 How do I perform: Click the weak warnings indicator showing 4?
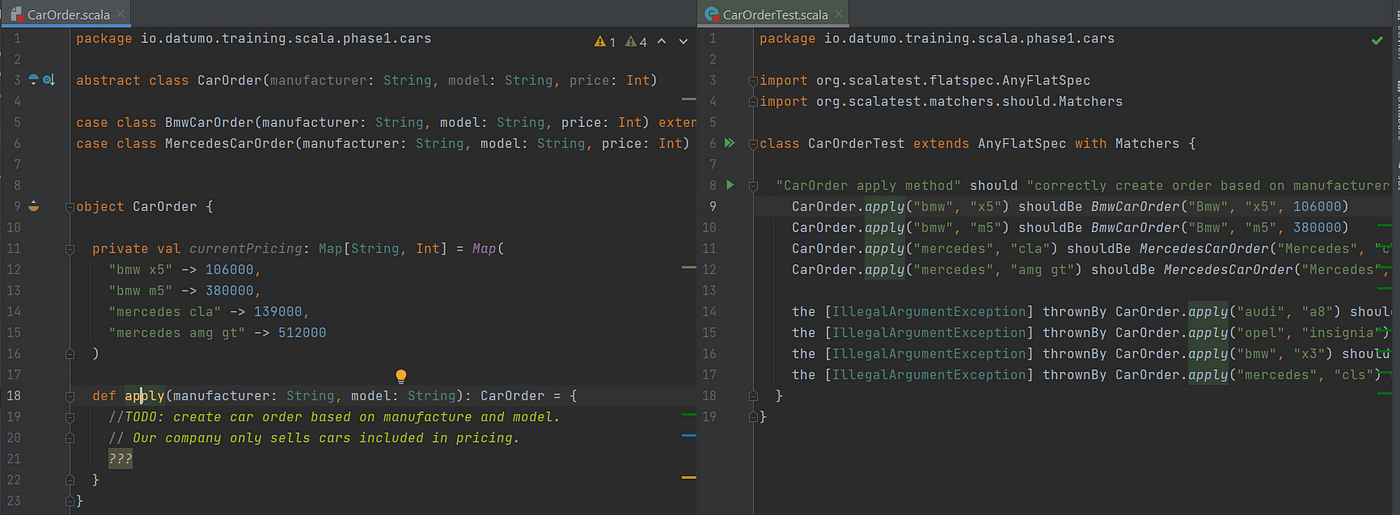636,42
